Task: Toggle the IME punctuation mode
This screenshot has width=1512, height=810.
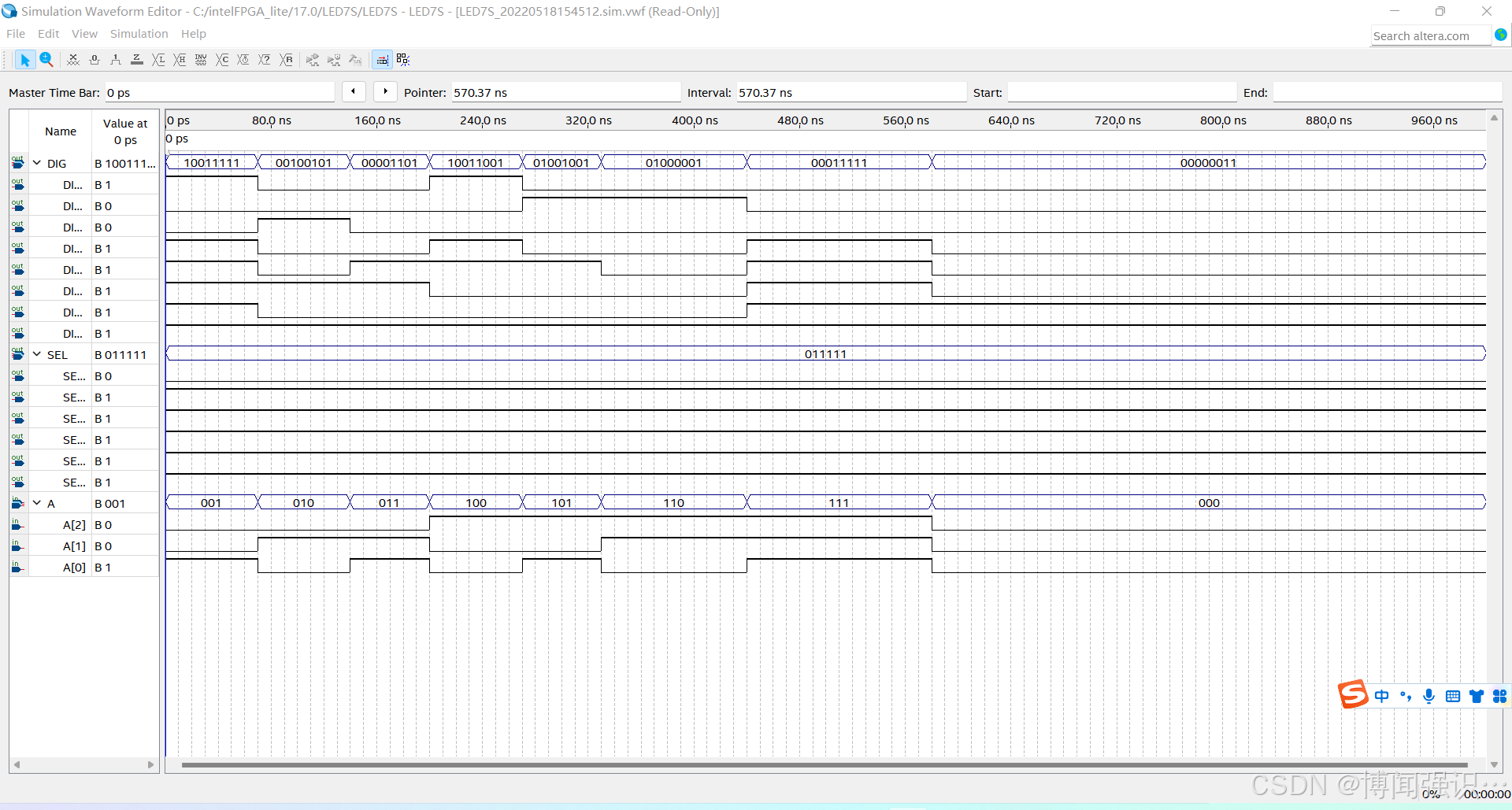Action: (1406, 696)
